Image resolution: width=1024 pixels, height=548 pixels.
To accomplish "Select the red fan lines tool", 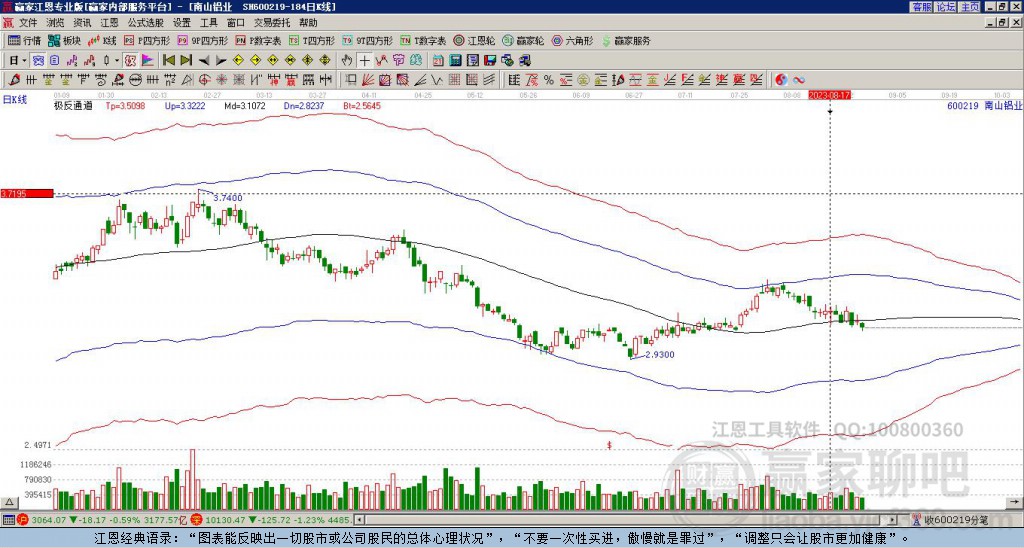I will pos(368,80).
